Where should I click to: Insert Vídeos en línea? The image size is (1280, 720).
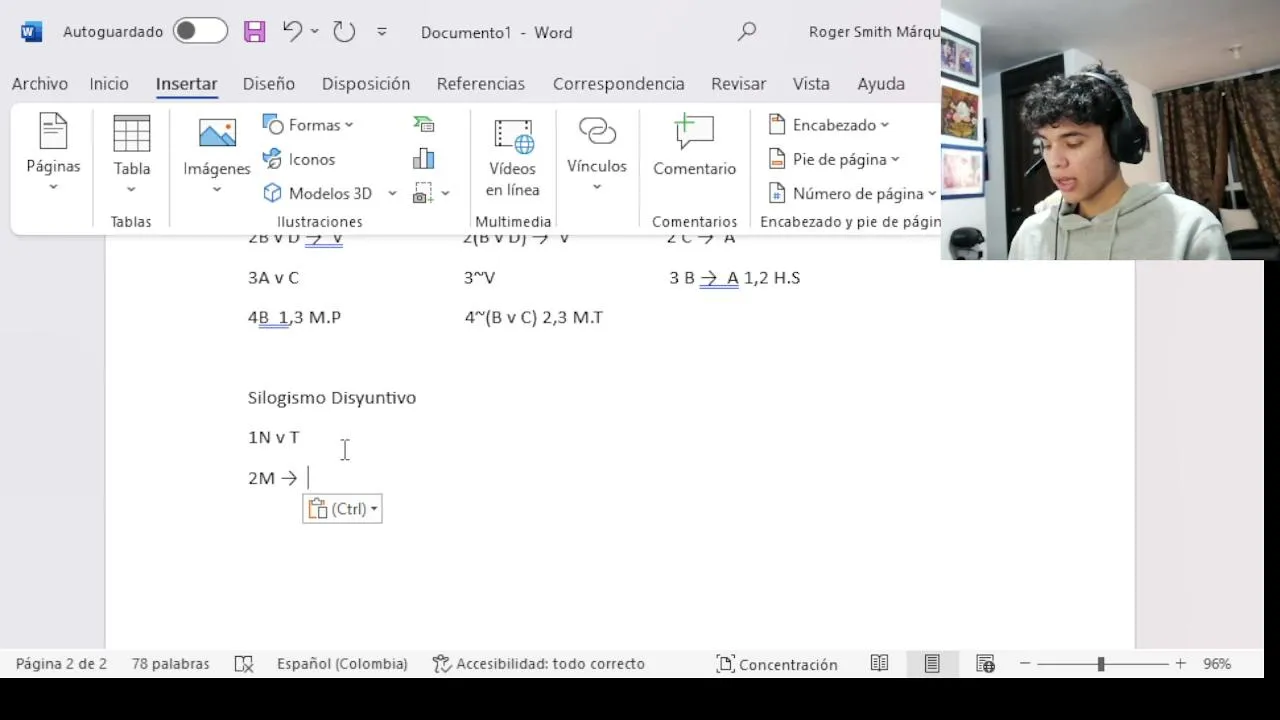(512, 157)
